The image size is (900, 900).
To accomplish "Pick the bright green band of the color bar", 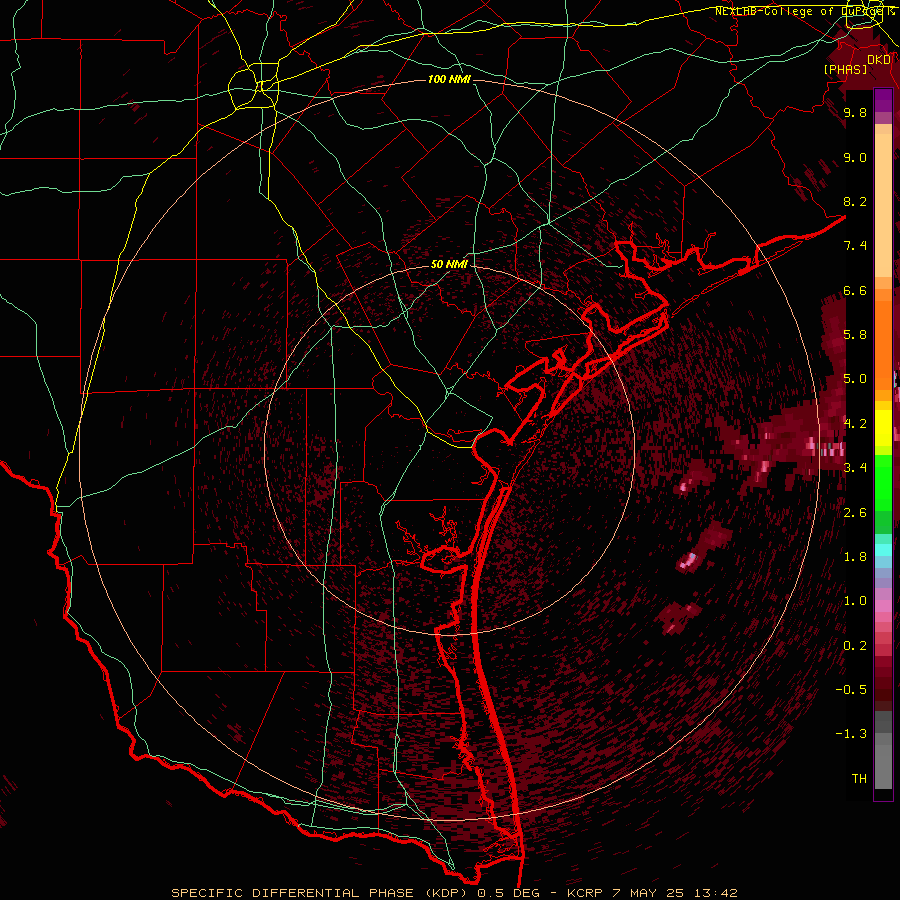I will click(x=883, y=483).
